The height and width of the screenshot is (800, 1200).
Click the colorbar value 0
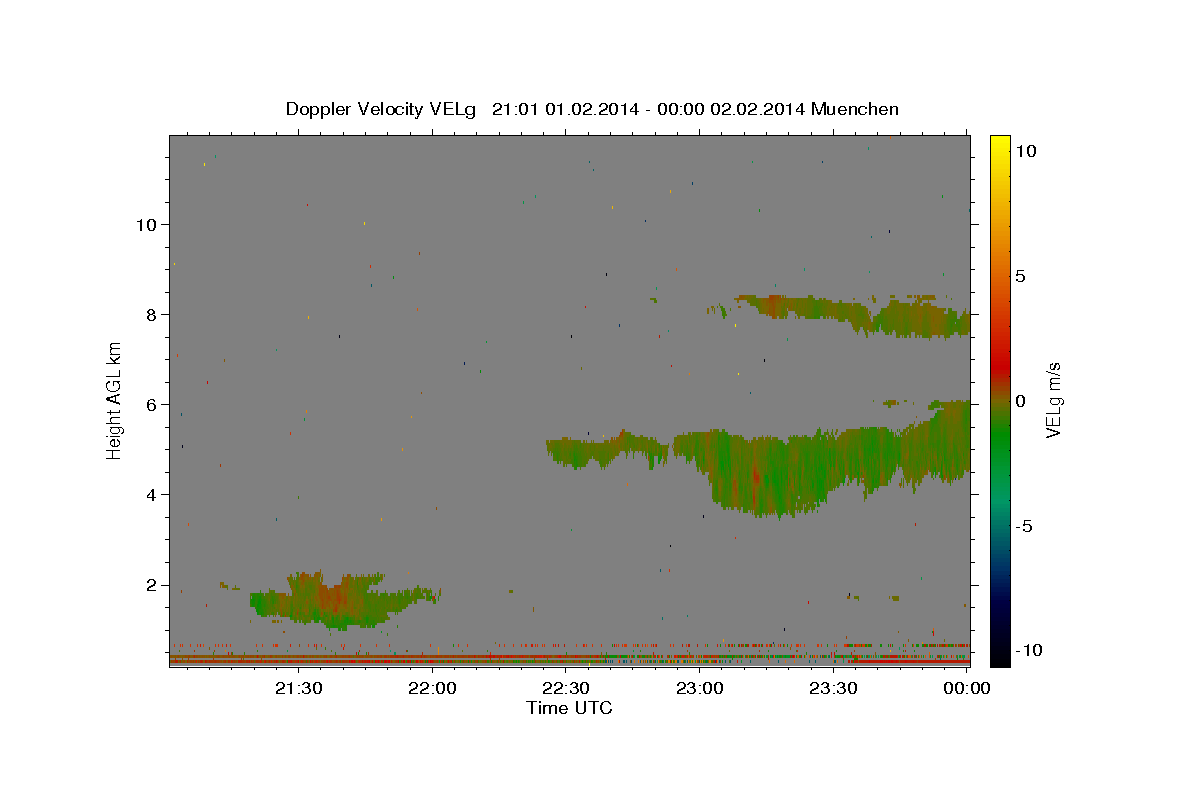pos(1020,400)
